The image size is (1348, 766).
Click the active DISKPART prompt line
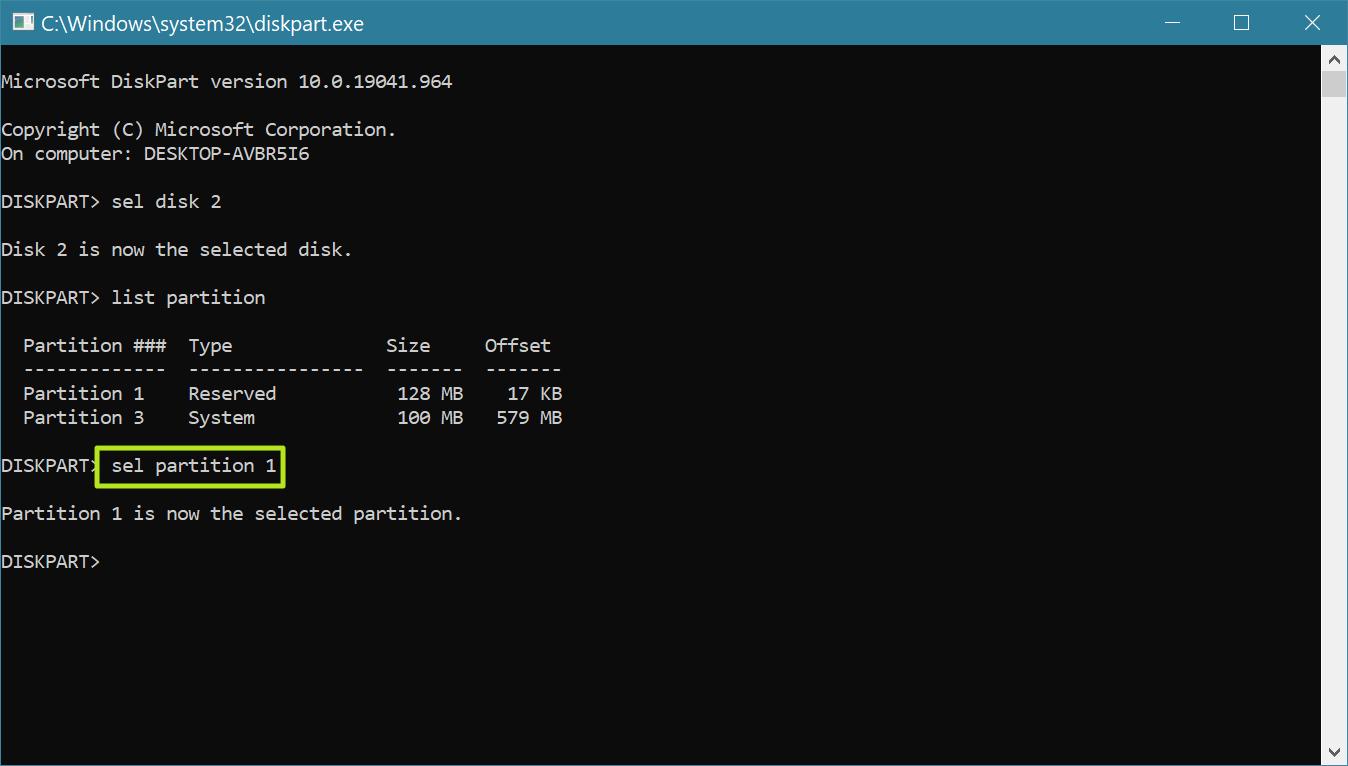click(x=50, y=561)
